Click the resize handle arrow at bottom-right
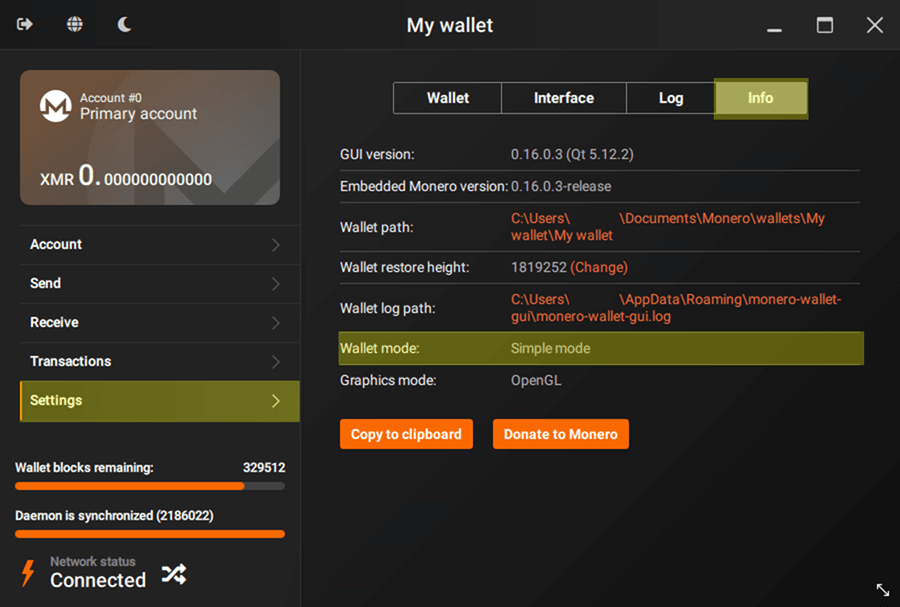This screenshot has width=900, height=607. click(882, 591)
